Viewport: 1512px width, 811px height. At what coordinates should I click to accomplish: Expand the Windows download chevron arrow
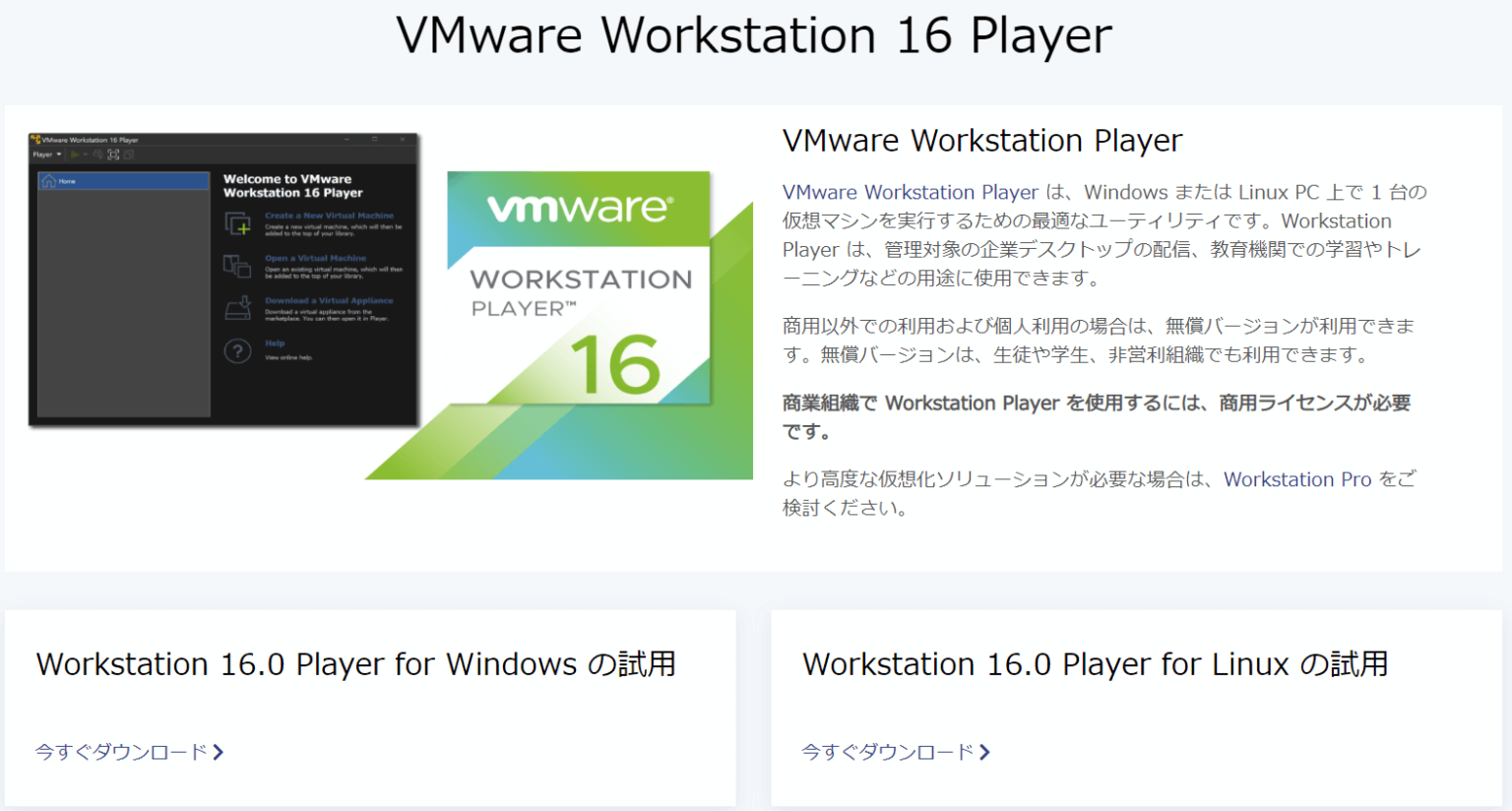(x=220, y=752)
